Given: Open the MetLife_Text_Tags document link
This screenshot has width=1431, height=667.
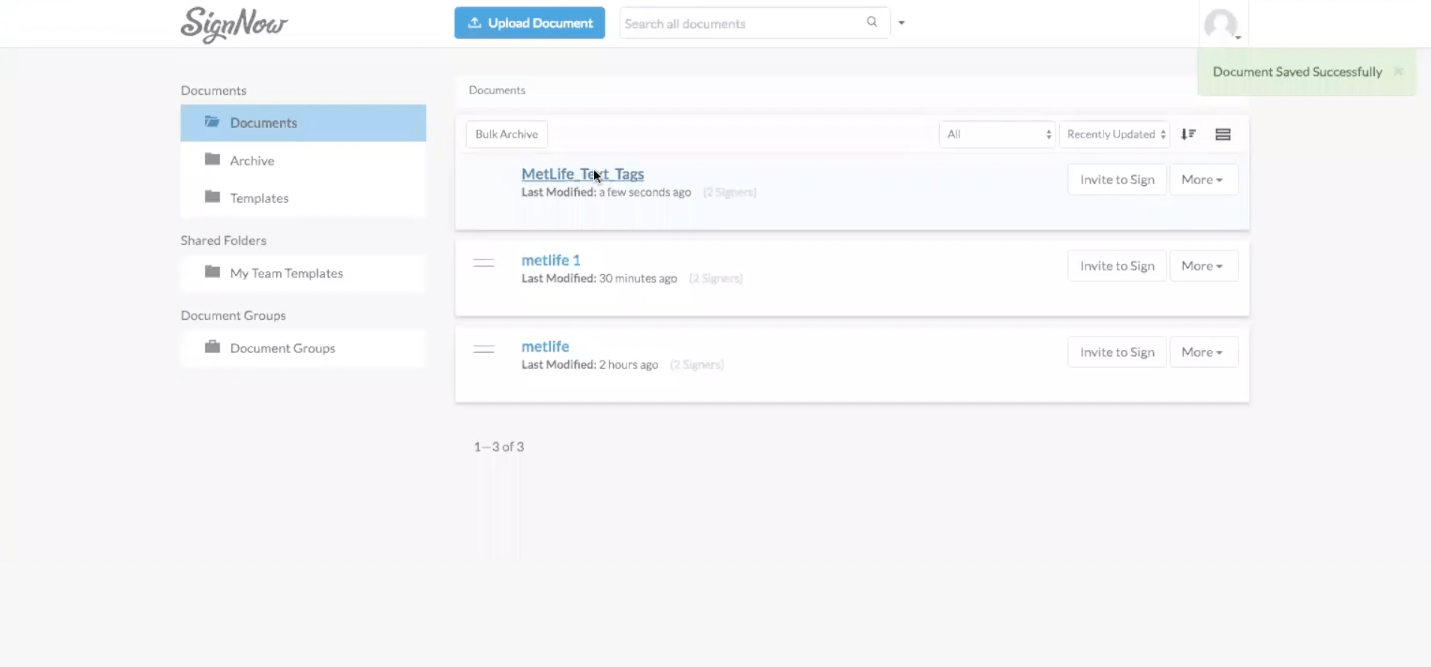Looking at the screenshot, I should 582,174.
